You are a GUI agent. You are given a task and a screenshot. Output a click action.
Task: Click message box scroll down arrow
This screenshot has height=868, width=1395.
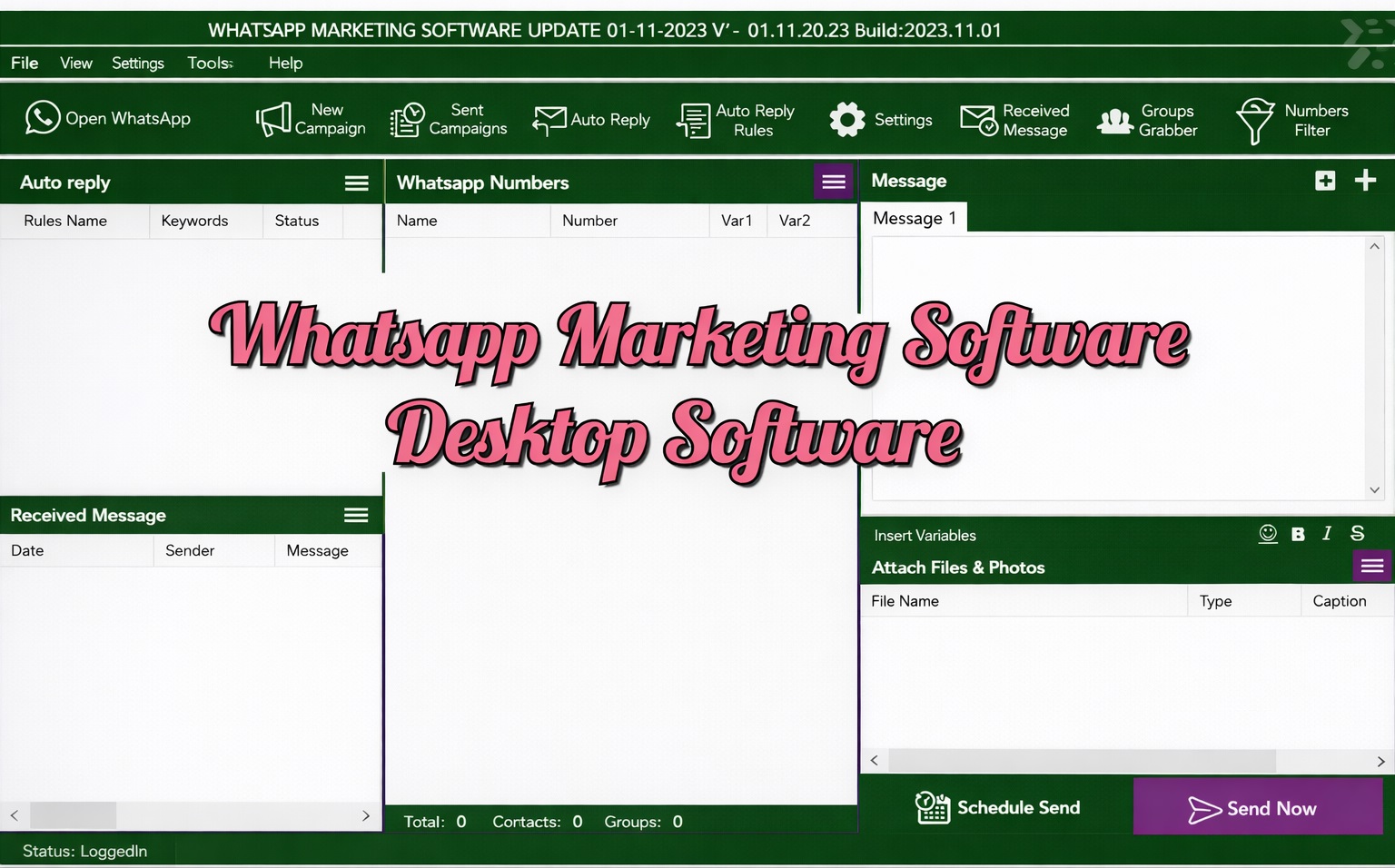click(1374, 490)
